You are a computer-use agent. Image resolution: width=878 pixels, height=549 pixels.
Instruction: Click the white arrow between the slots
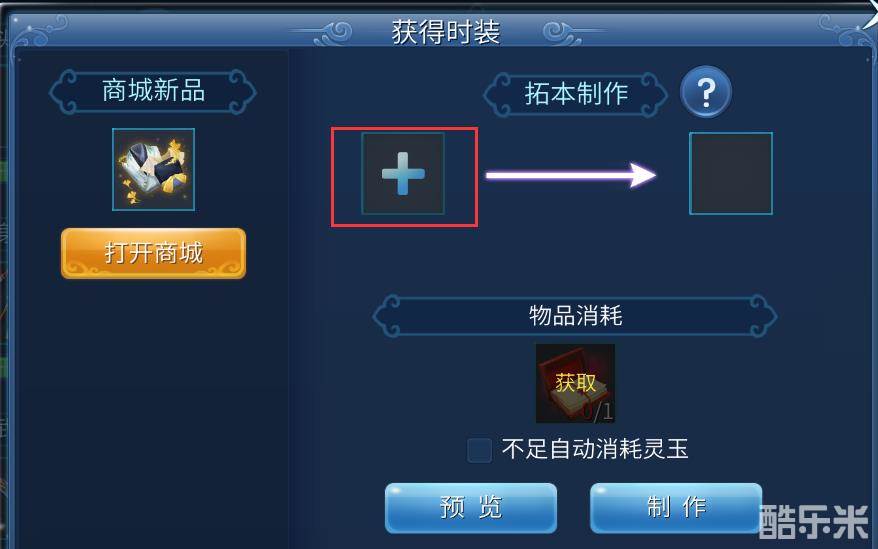(571, 175)
